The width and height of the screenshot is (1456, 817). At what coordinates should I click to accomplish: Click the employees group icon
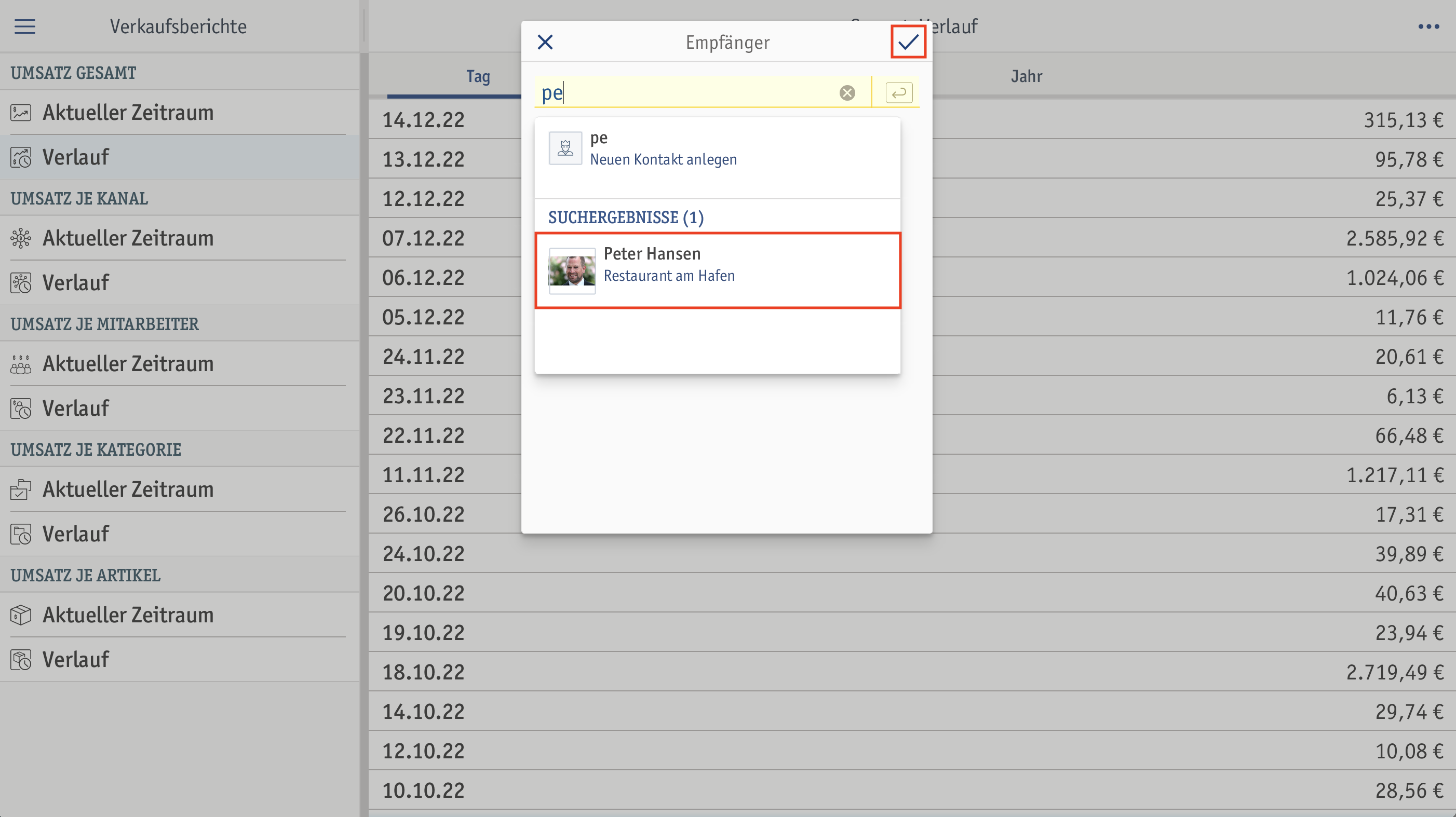click(21, 364)
